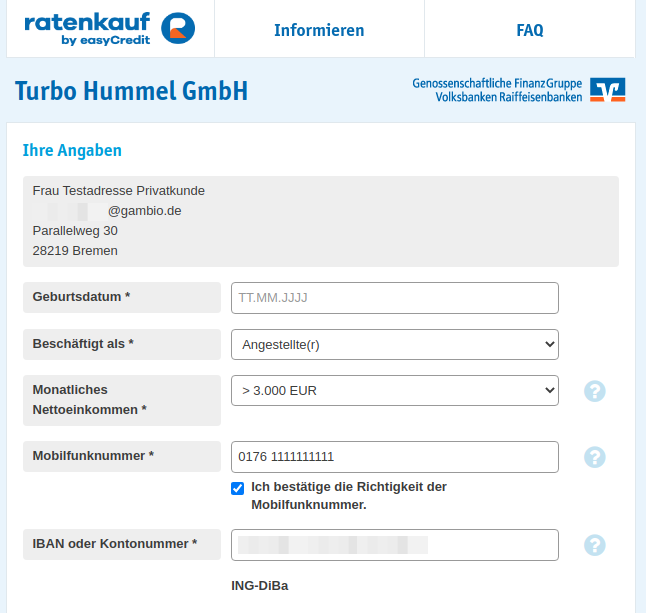The height and width of the screenshot is (613, 646).
Task: Focus the Mobilfunknummer input field
Action: (x=394, y=457)
